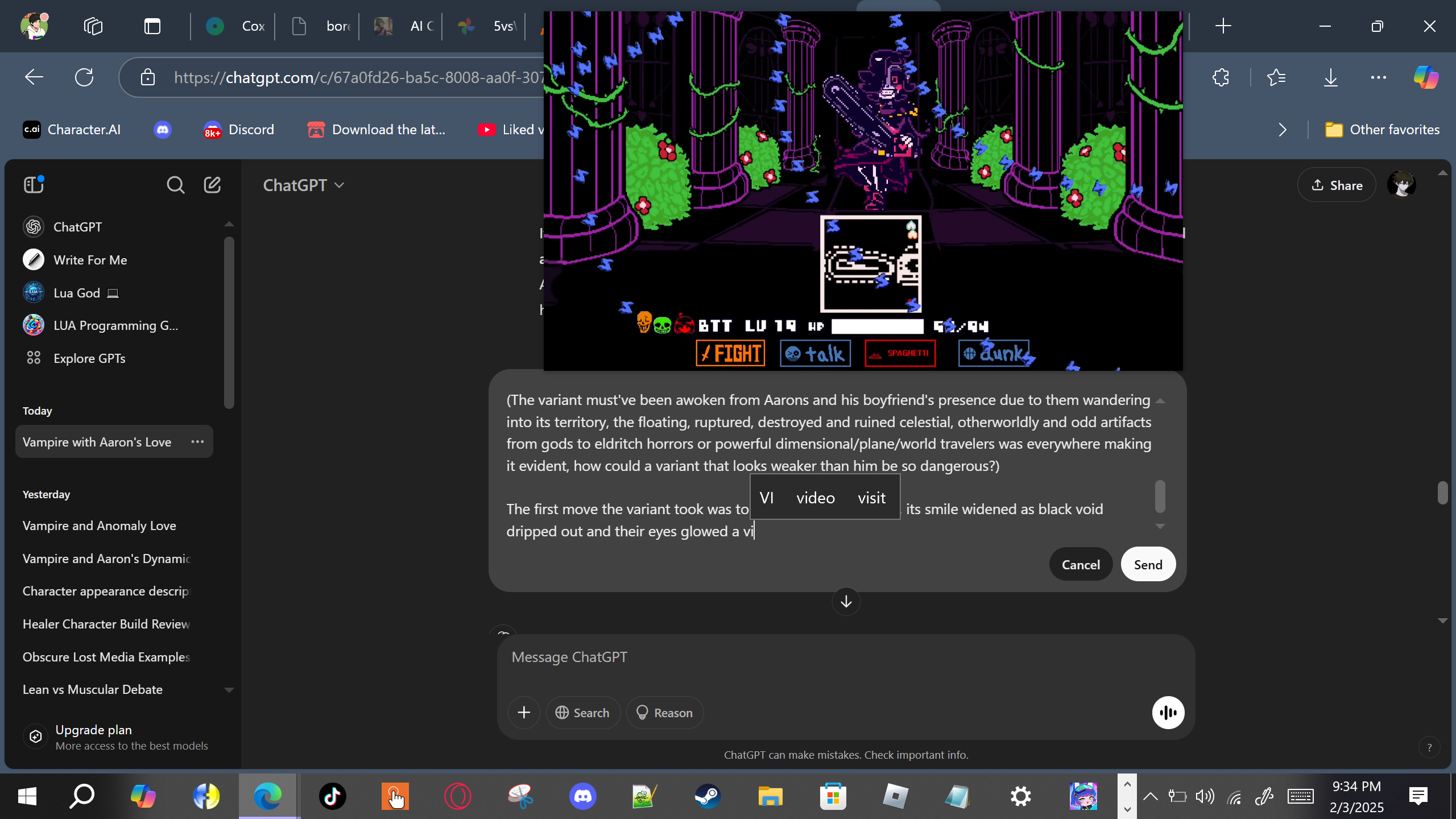
Task: Start a new chat with the compose icon
Action: click(212, 185)
